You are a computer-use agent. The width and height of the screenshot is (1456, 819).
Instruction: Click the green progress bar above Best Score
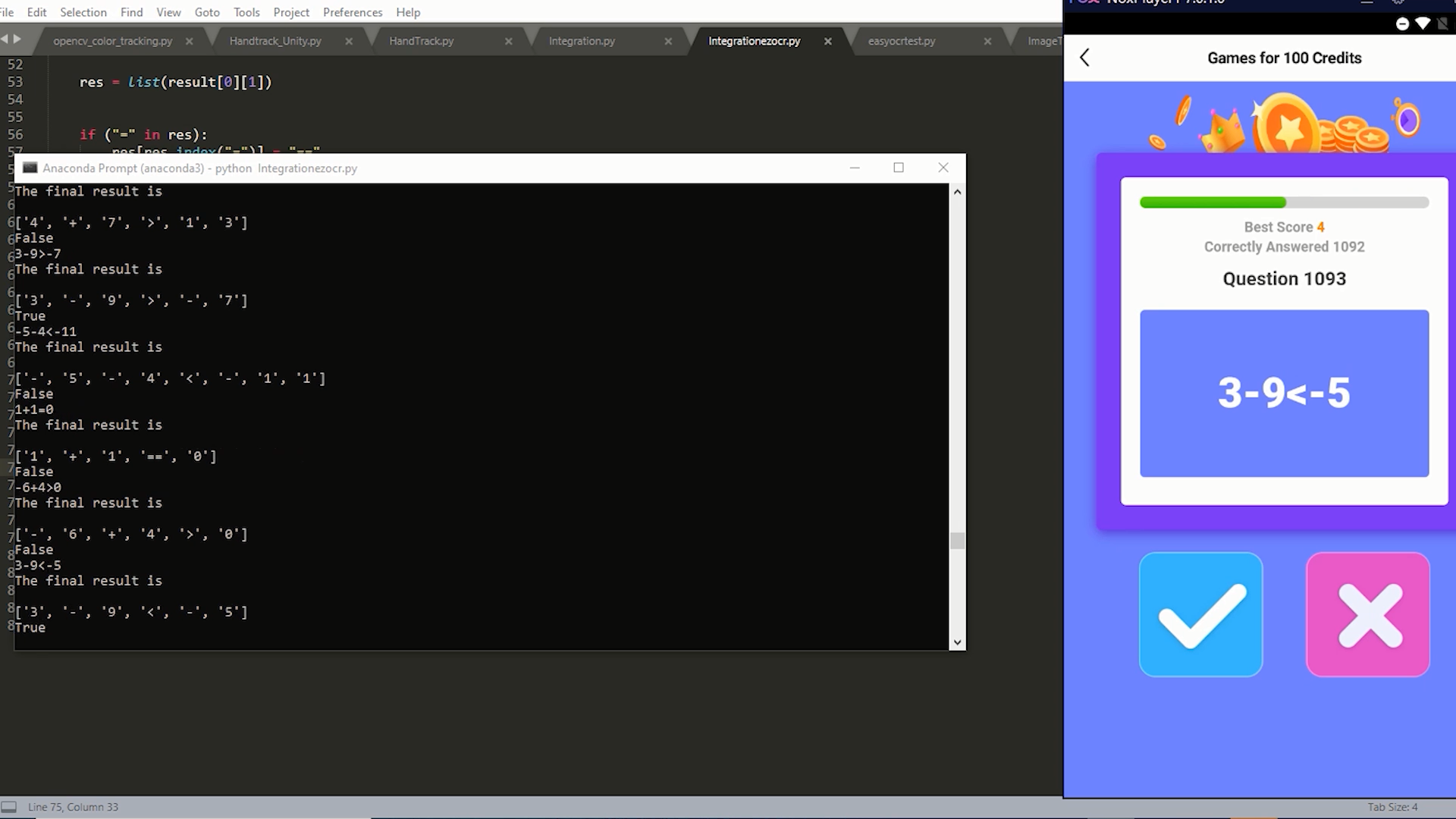click(x=1212, y=202)
